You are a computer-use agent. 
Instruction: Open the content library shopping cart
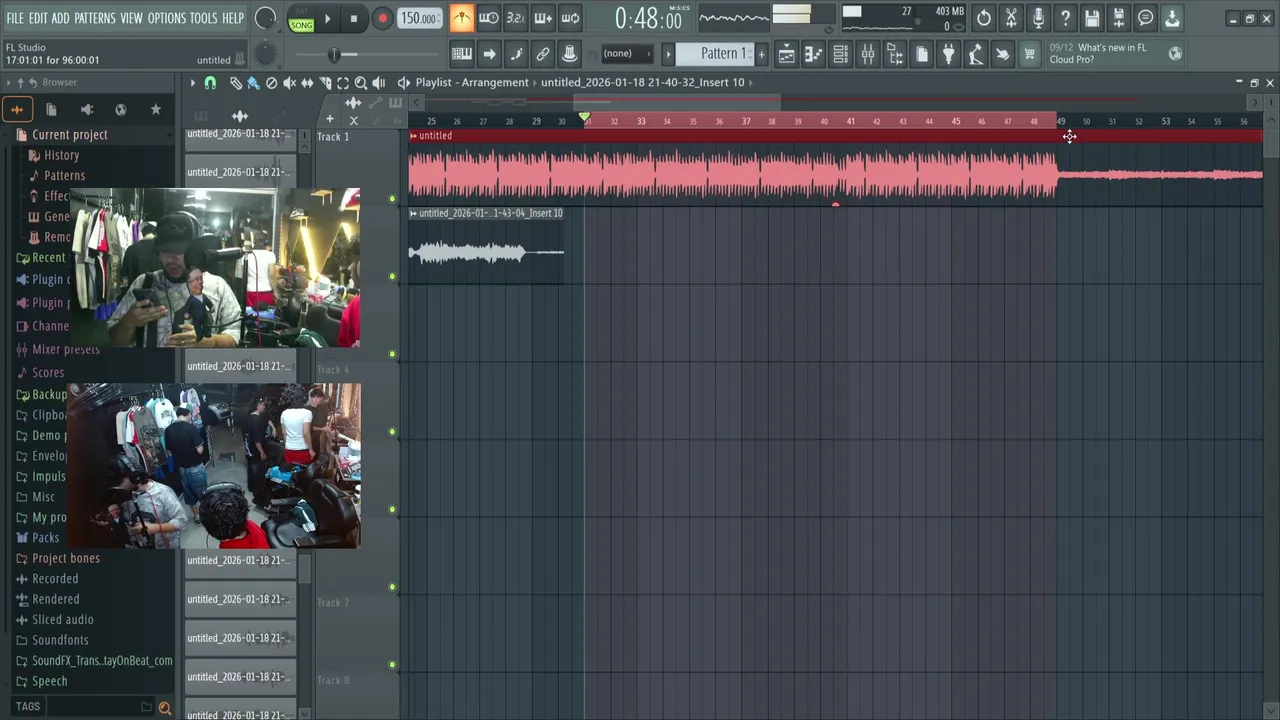[x=1030, y=54]
